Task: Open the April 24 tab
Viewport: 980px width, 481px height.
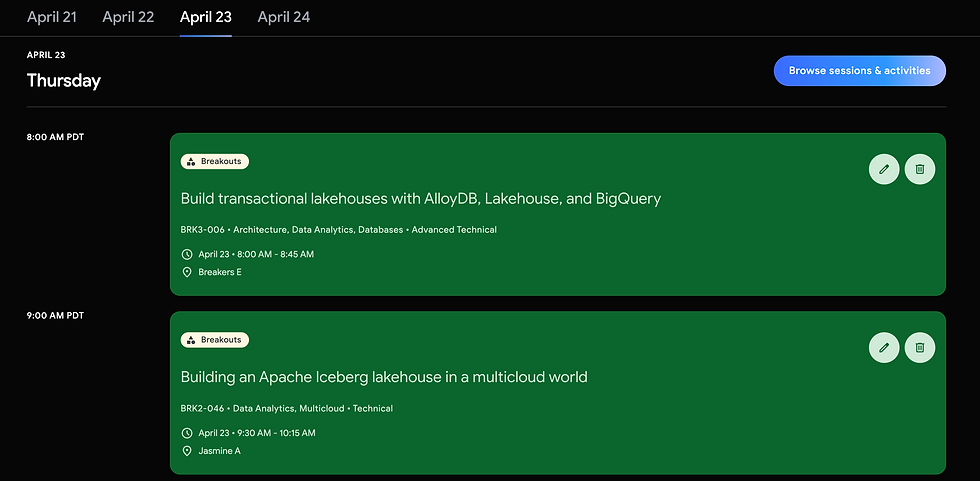Action: point(284,17)
